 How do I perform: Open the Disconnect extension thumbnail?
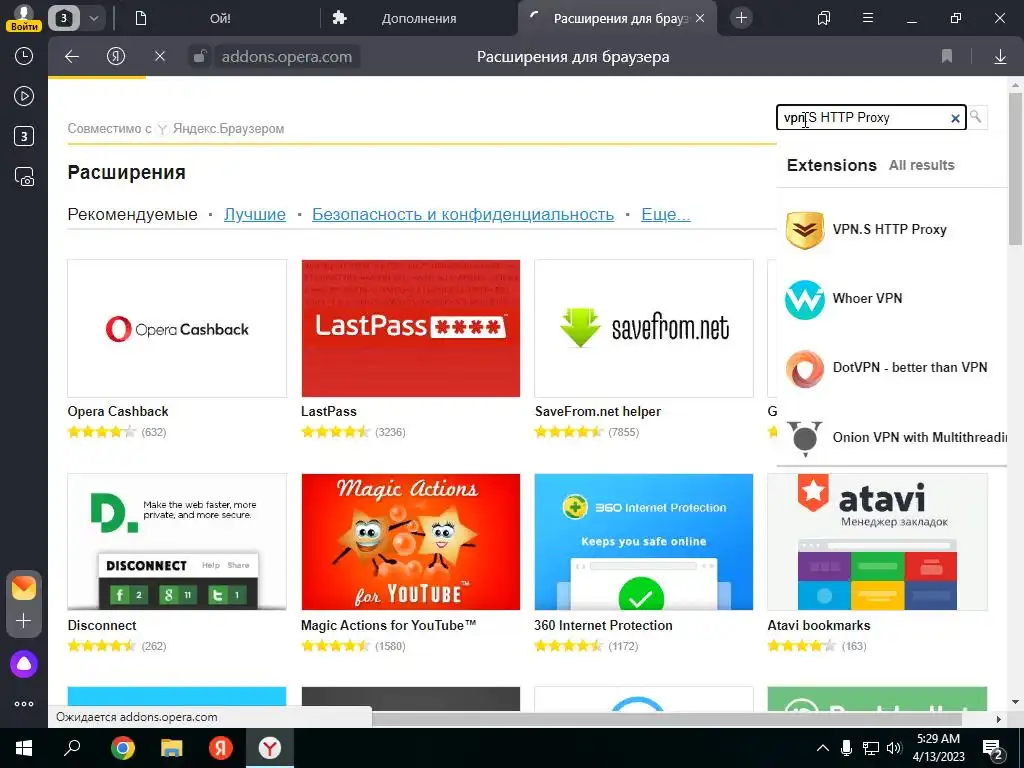(x=177, y=542)
